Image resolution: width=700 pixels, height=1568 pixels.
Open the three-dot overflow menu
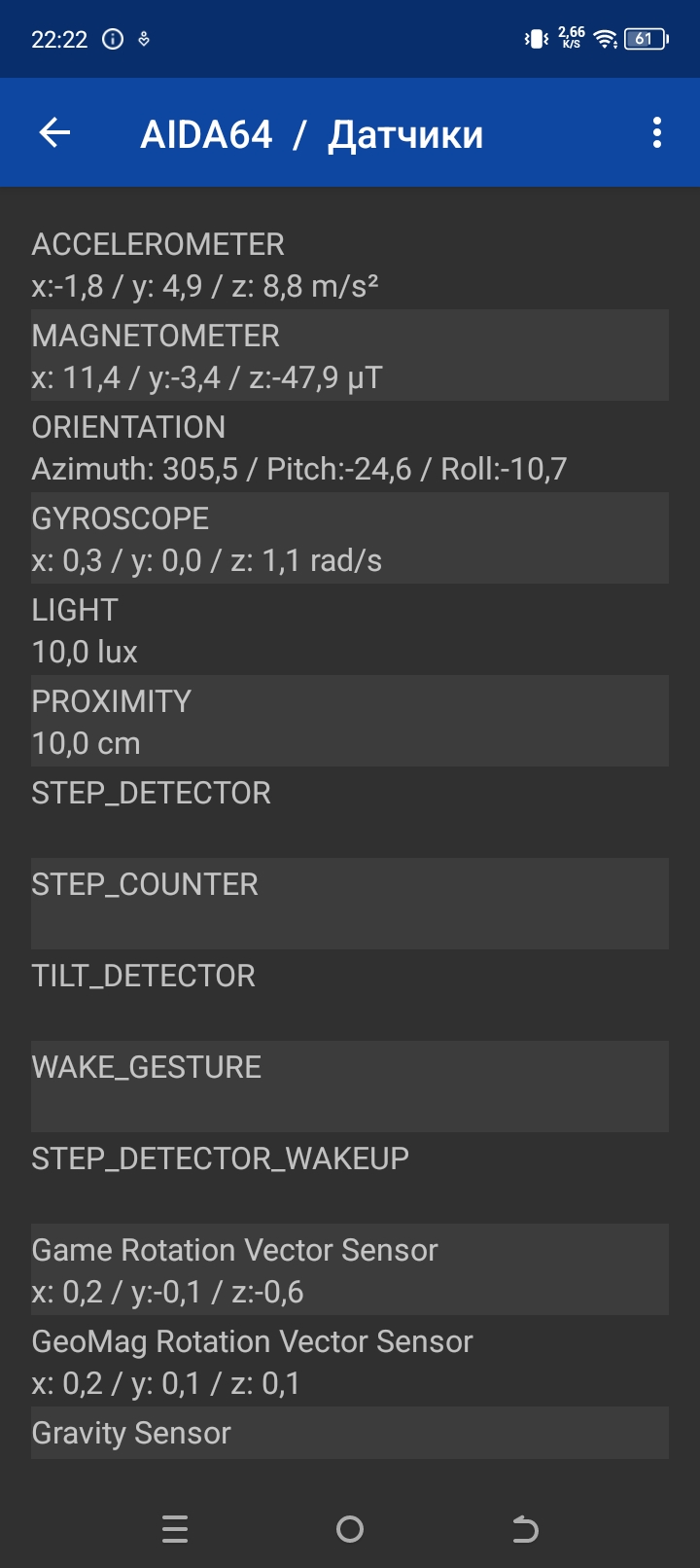click(657, 133)
